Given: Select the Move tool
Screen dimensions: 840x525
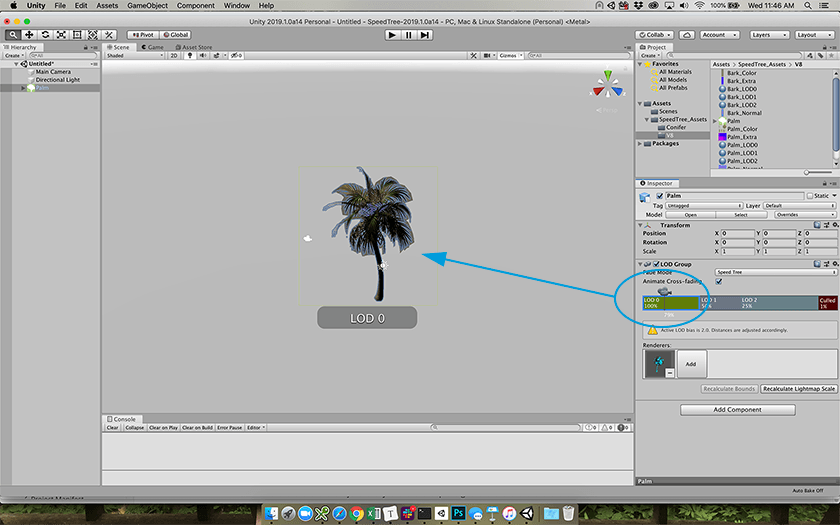Looking at the screenshot, I should click(29, 35).
